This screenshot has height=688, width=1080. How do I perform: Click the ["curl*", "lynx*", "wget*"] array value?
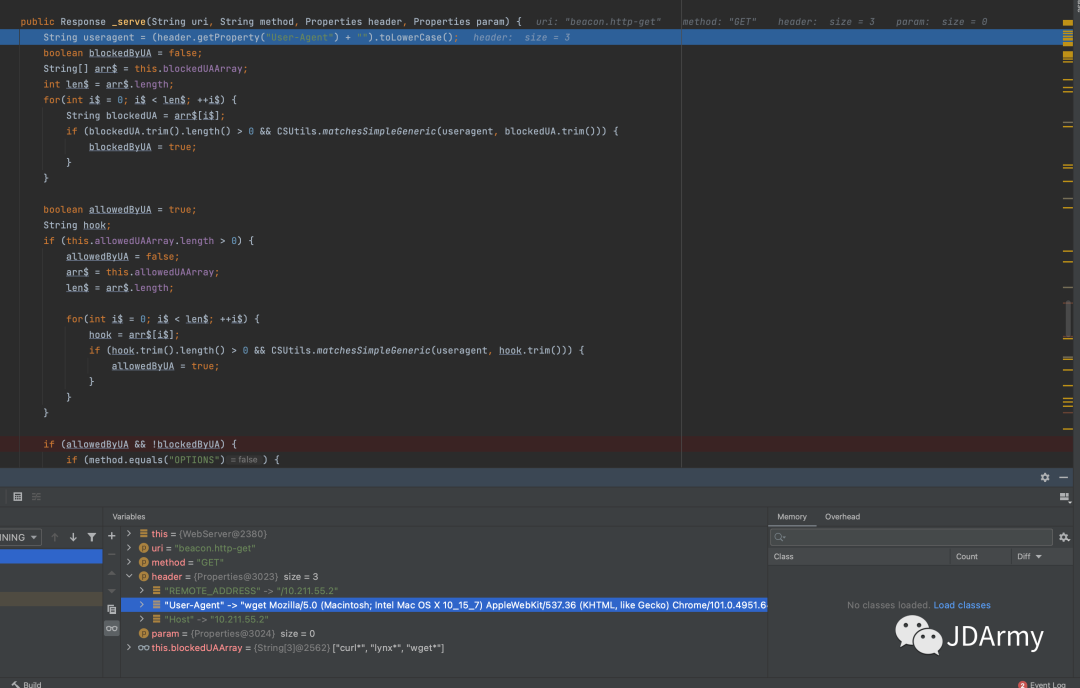click(x=388, y=648)
